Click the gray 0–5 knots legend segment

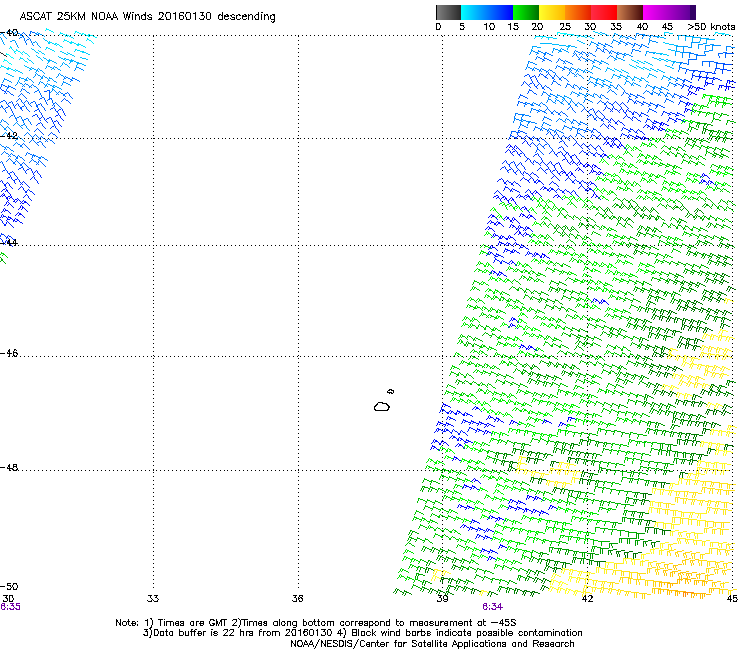(448, 12)
